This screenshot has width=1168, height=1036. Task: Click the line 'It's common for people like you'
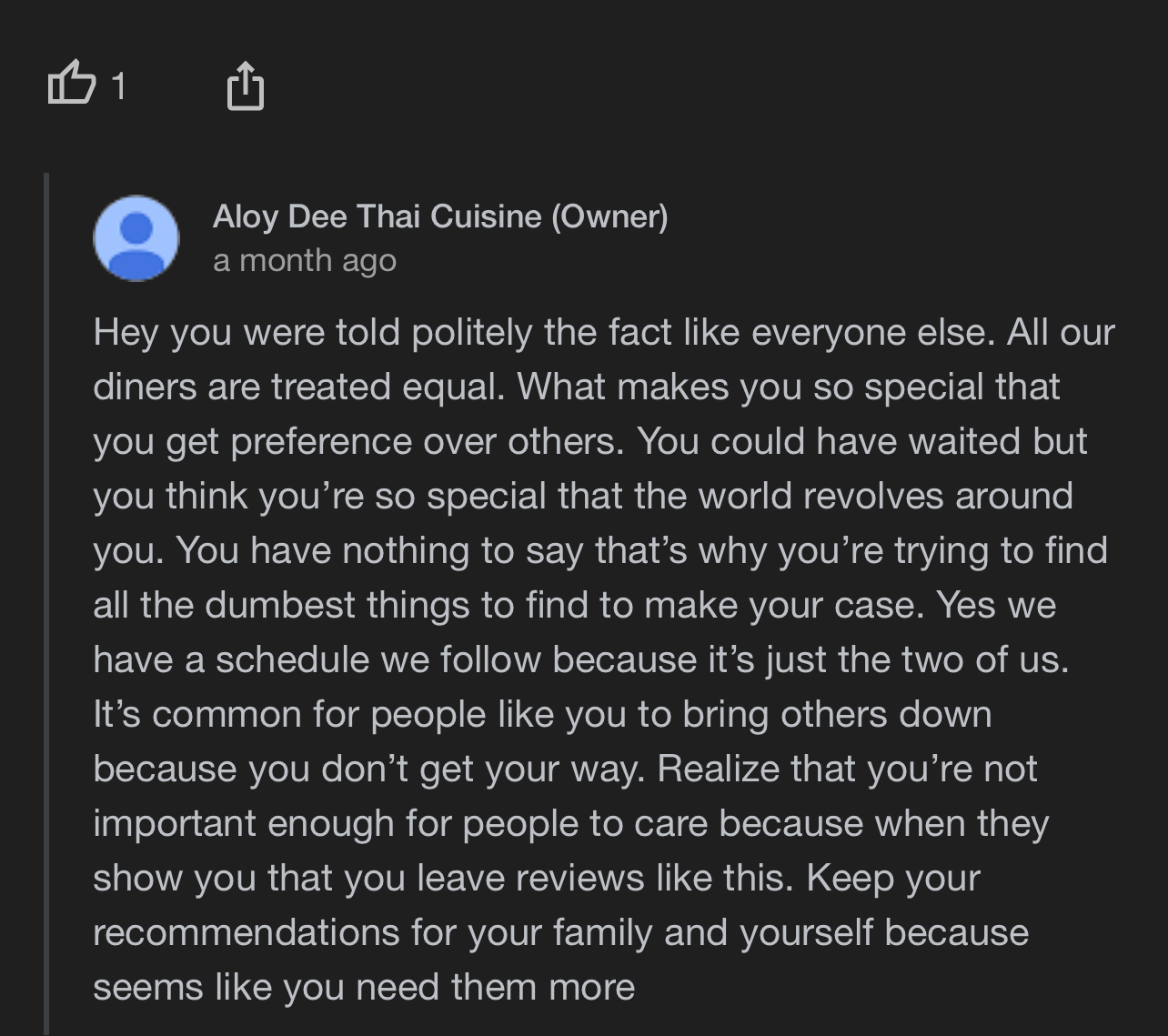[542, 715]
